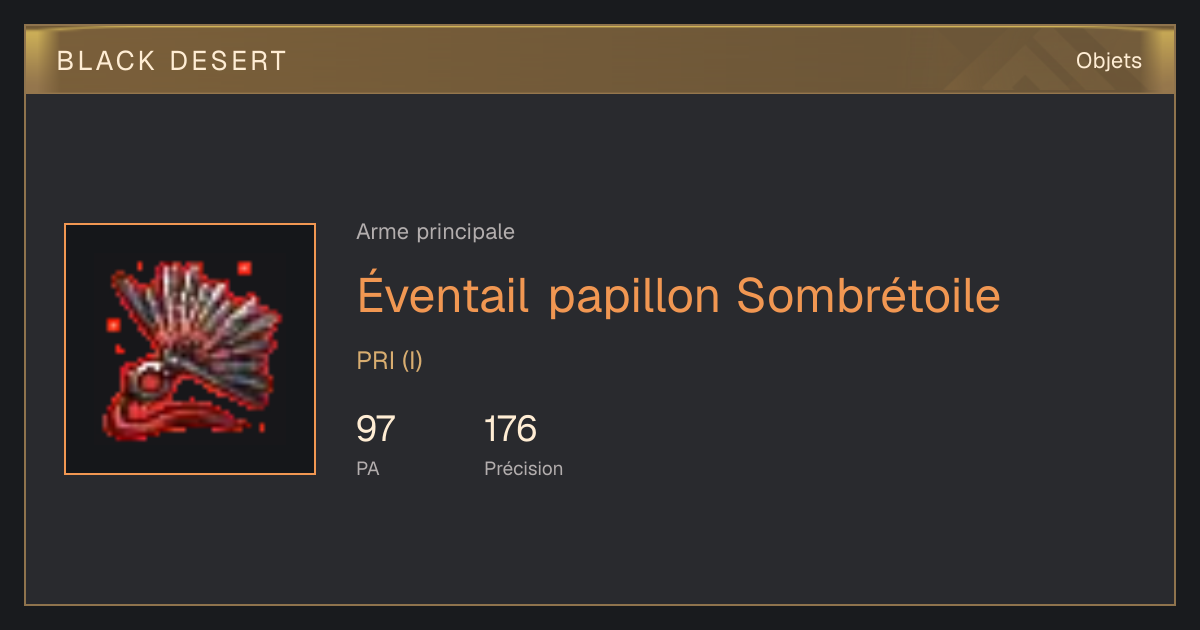
Task: Click the red sparkle above the fan
Action: click(x=243, y=268)
